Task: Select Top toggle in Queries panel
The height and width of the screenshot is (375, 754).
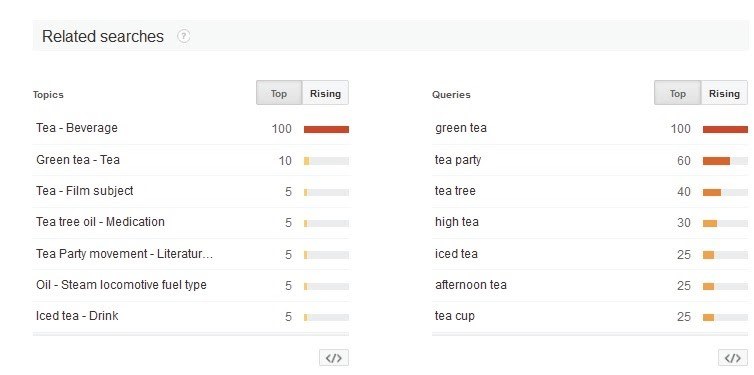Action: [678, 93]
